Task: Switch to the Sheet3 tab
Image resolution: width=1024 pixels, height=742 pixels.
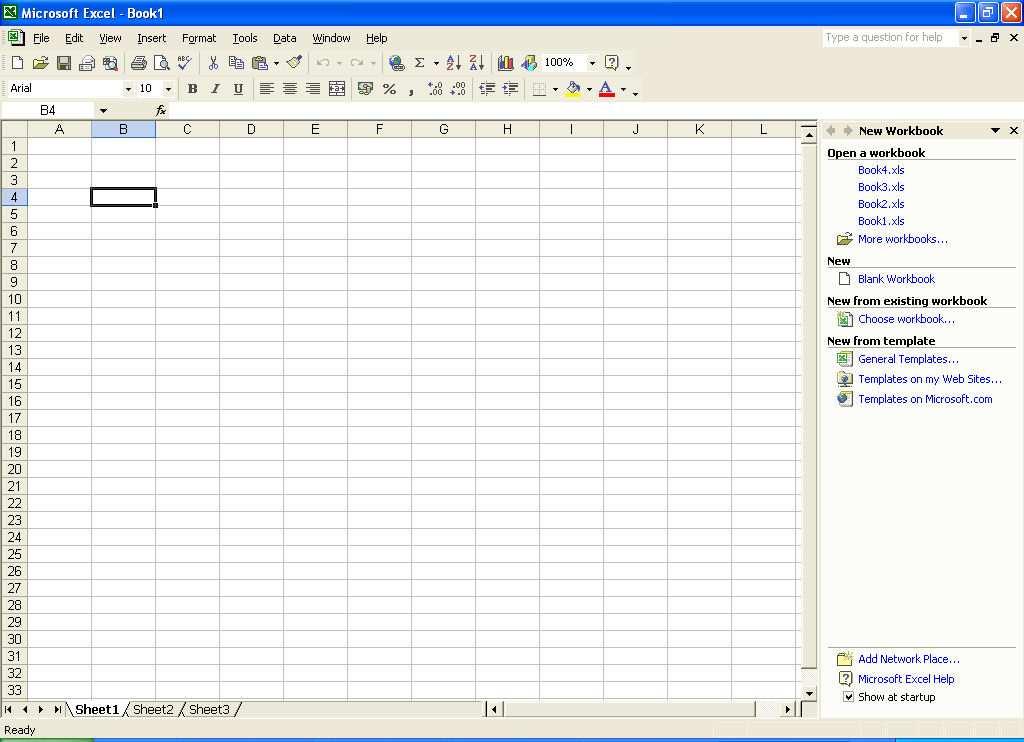Action: click(x=209, y=709)
